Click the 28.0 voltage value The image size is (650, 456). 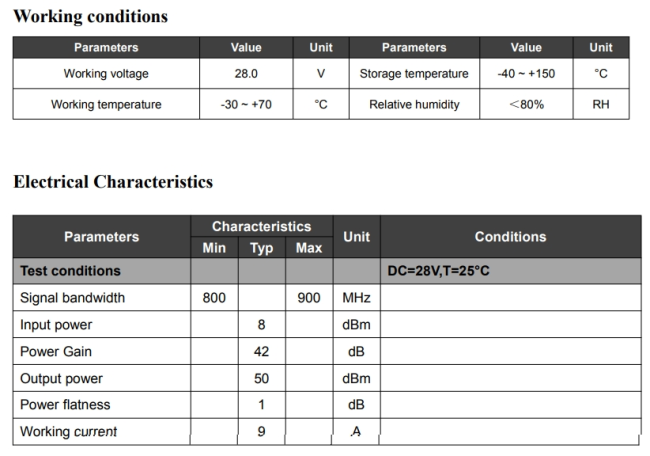(245, 74)
